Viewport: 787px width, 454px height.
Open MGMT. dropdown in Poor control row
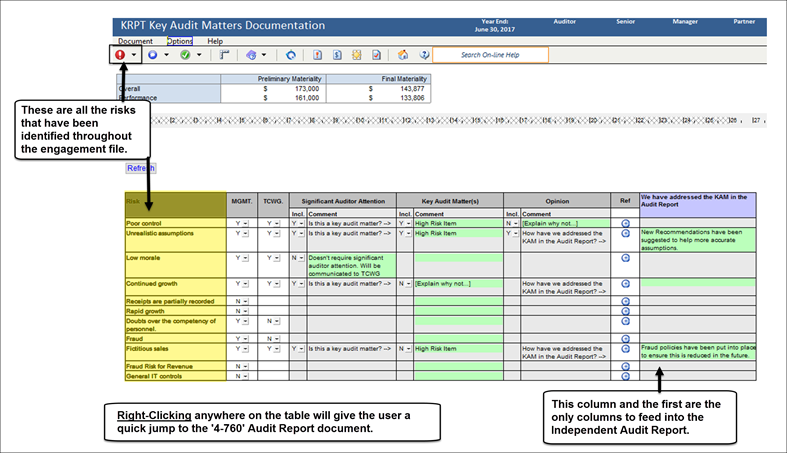tap(245, 223)
